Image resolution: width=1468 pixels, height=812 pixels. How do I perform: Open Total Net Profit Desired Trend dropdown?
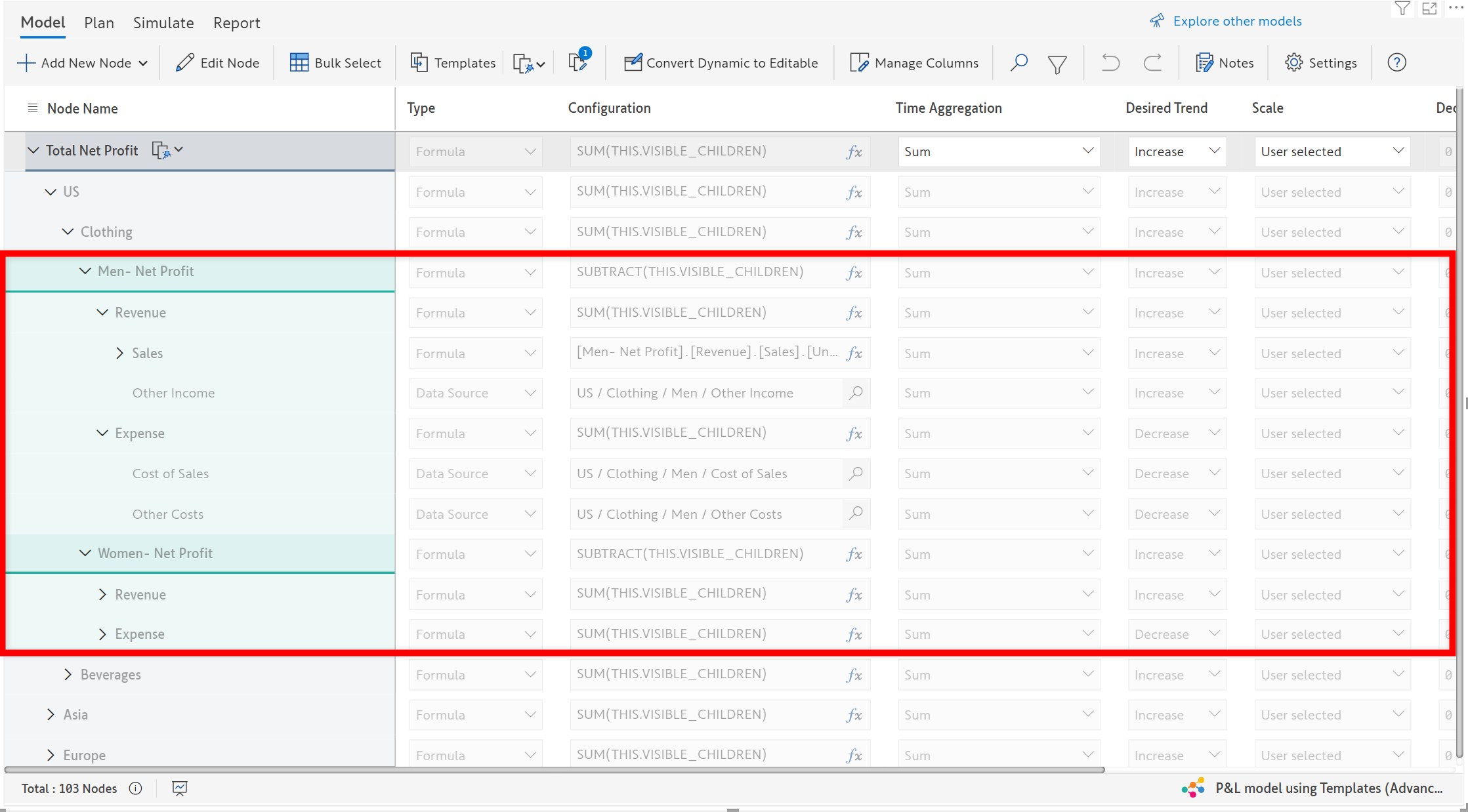pos(1177,152)
